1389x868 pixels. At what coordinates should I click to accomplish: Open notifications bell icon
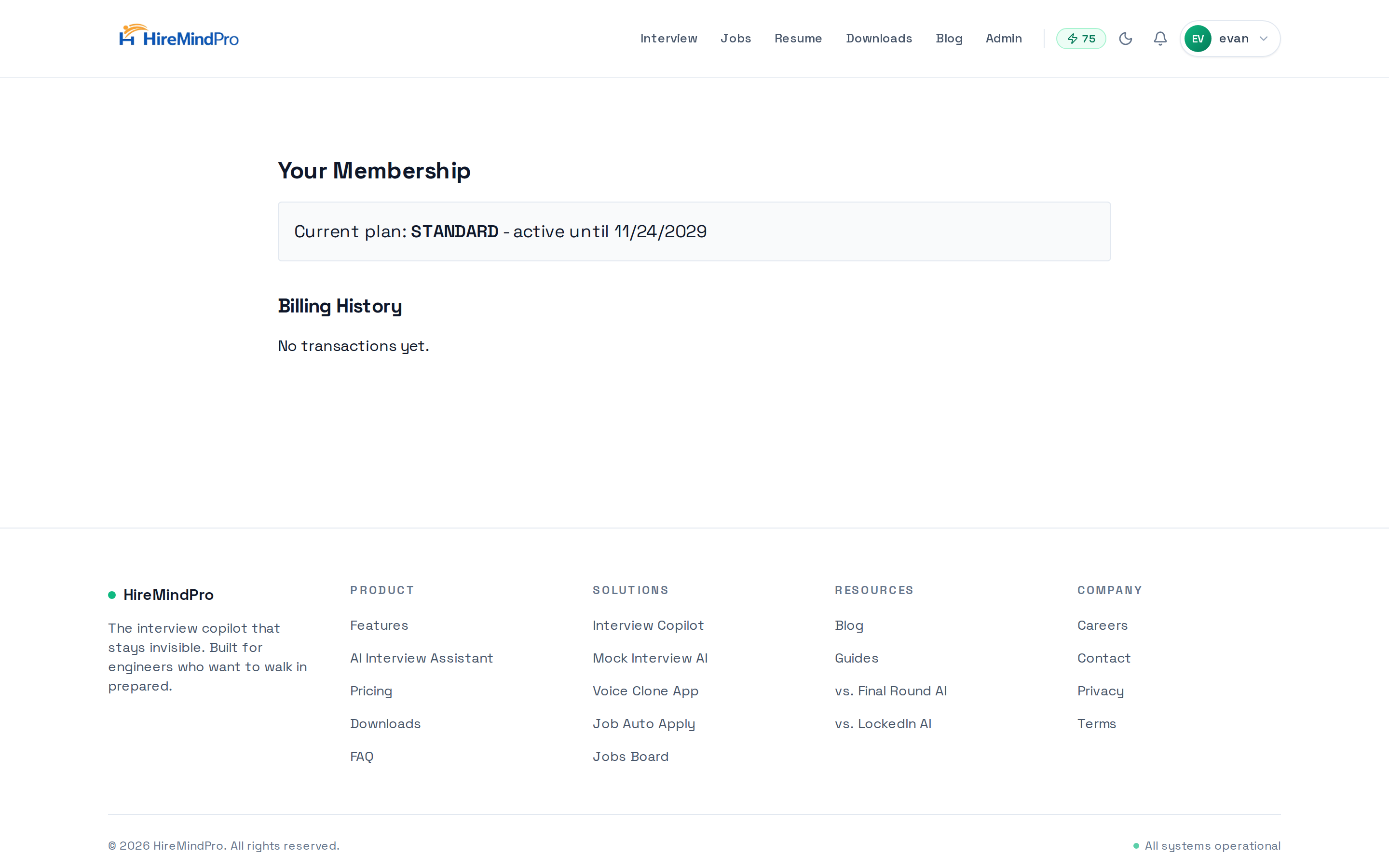tap(1160, 39)
